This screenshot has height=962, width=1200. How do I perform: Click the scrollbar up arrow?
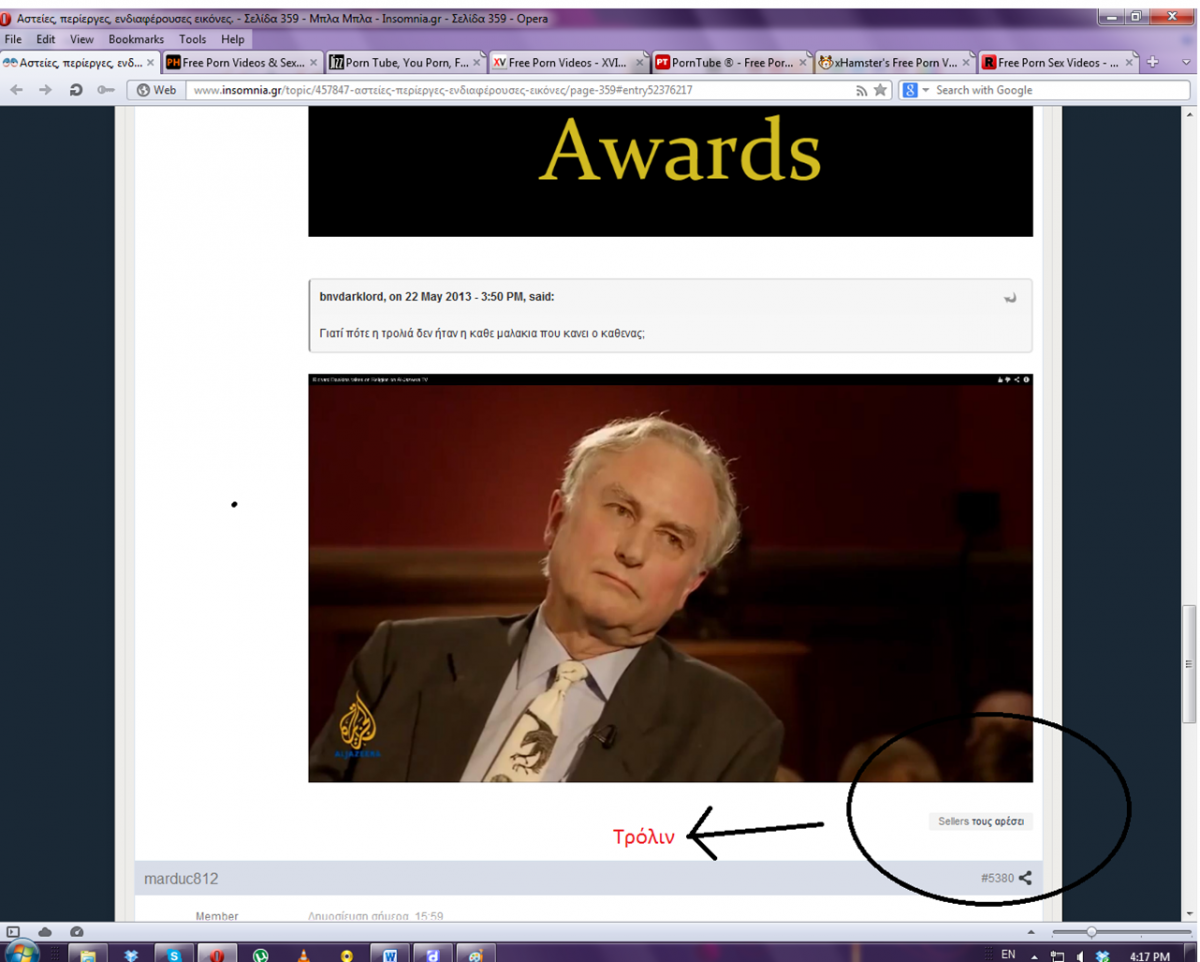coord(1189,115)
